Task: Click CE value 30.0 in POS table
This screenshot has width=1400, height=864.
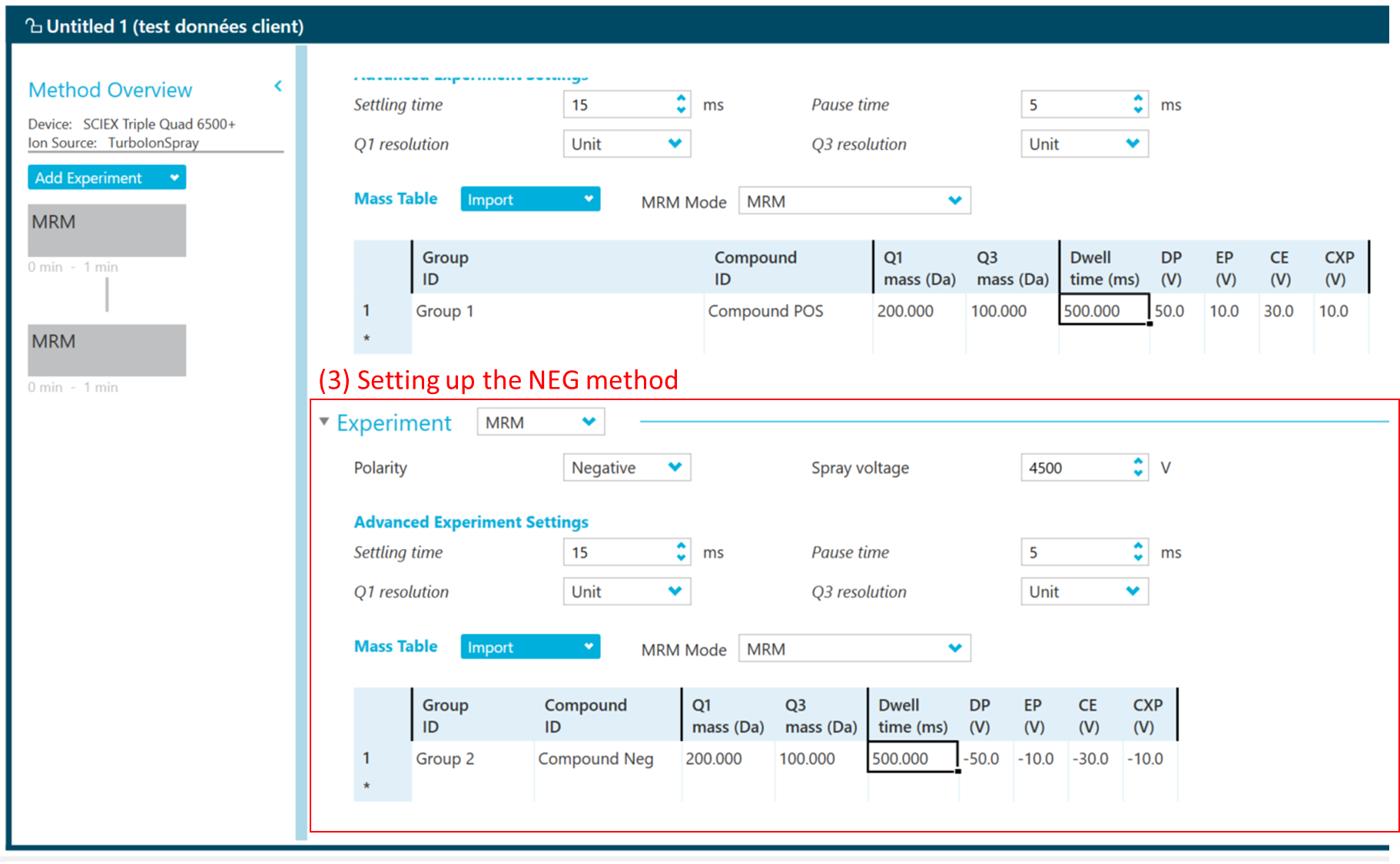Action: [x=1286, y=311]
